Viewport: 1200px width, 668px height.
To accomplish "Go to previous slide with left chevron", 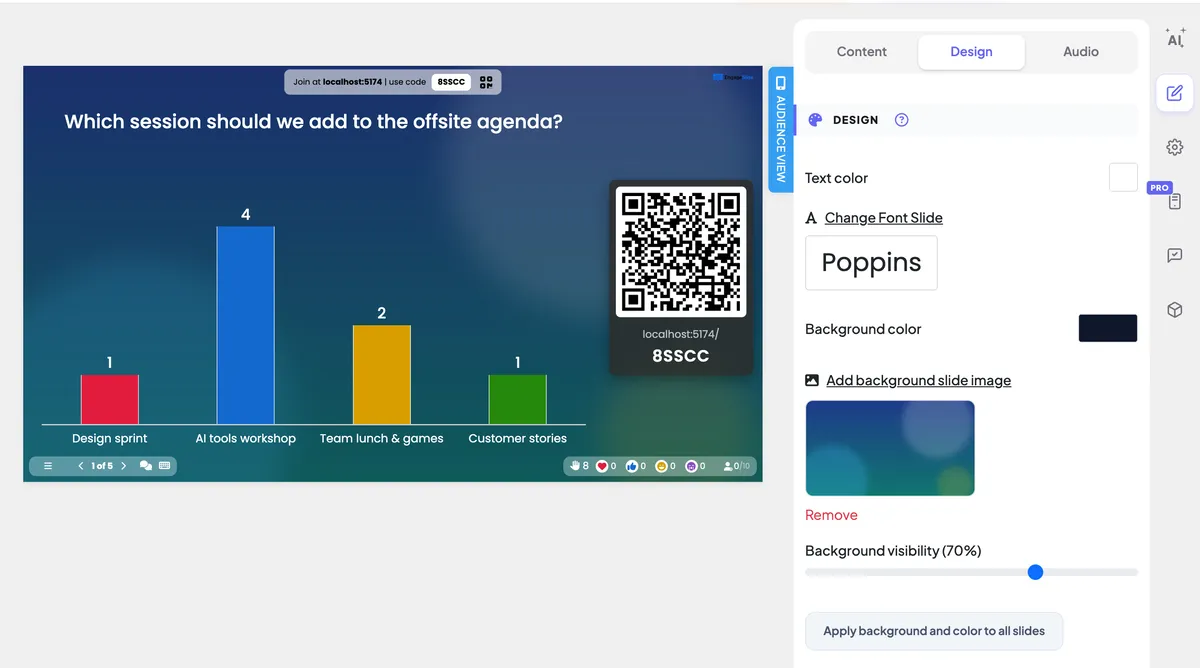I will point(80,466).
